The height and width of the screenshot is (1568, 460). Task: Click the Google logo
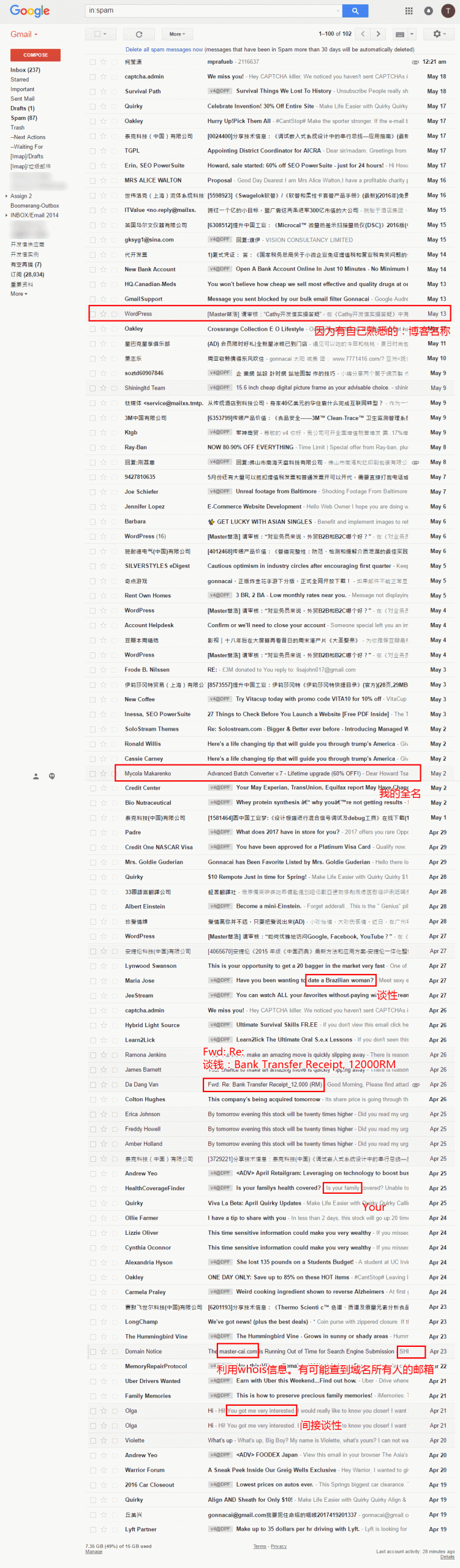pos(29,11)
